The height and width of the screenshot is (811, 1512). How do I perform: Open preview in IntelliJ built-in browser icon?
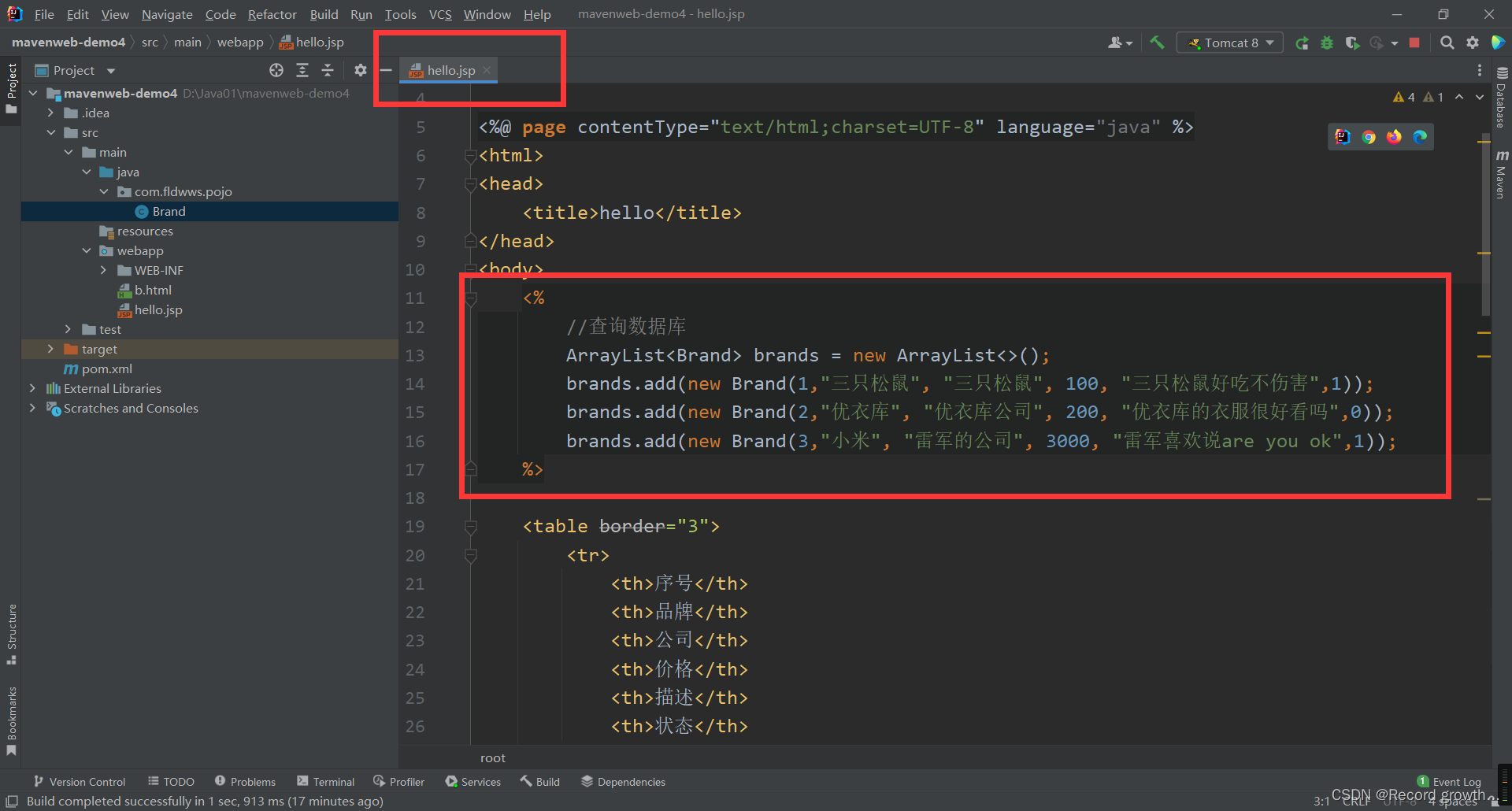1343,137
